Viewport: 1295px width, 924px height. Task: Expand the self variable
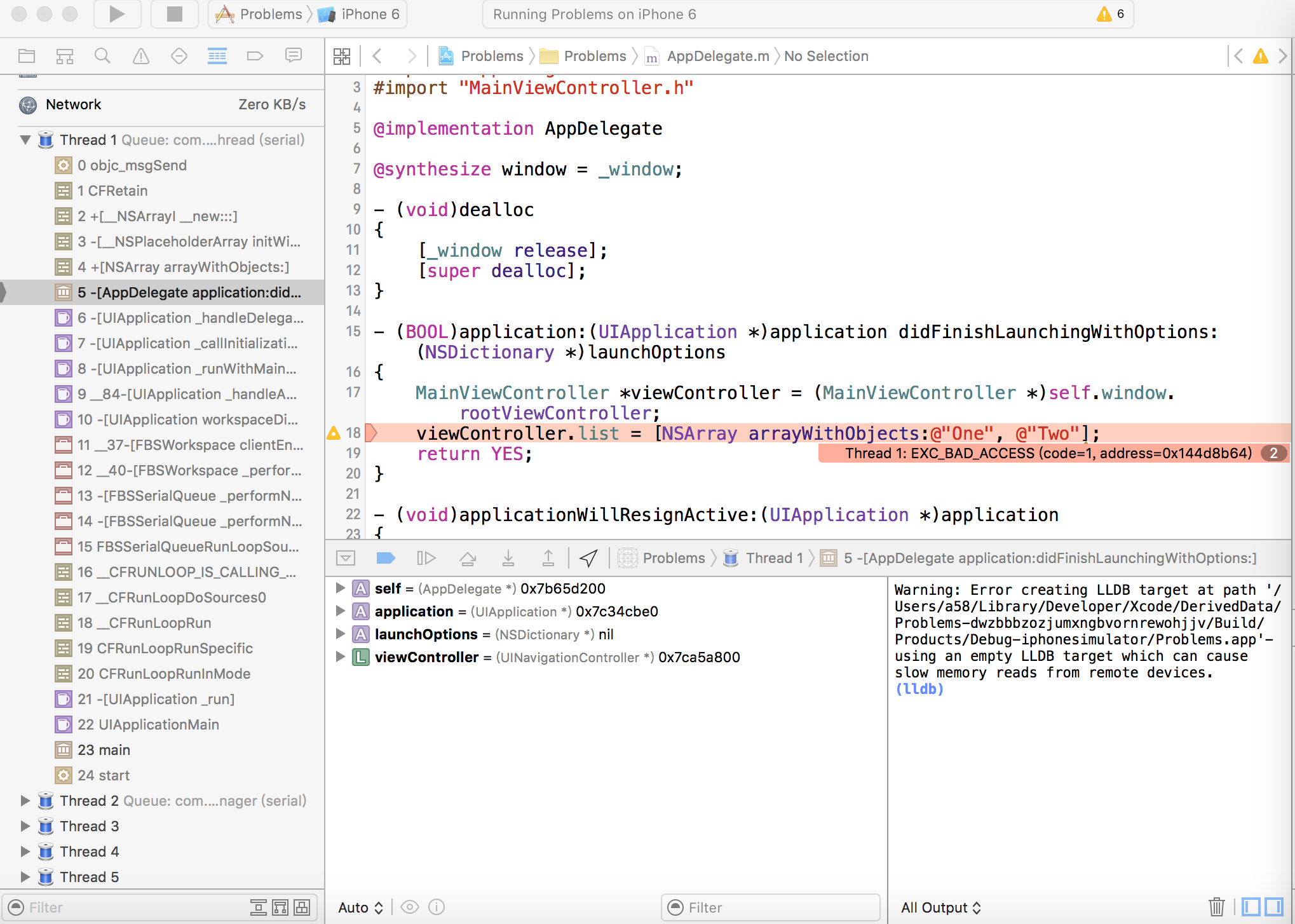coord(341,588)
